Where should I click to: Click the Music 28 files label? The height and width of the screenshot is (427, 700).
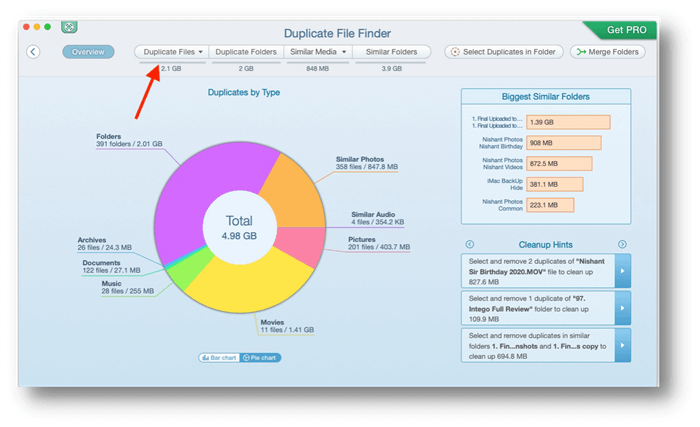click(x=128, y=287)
